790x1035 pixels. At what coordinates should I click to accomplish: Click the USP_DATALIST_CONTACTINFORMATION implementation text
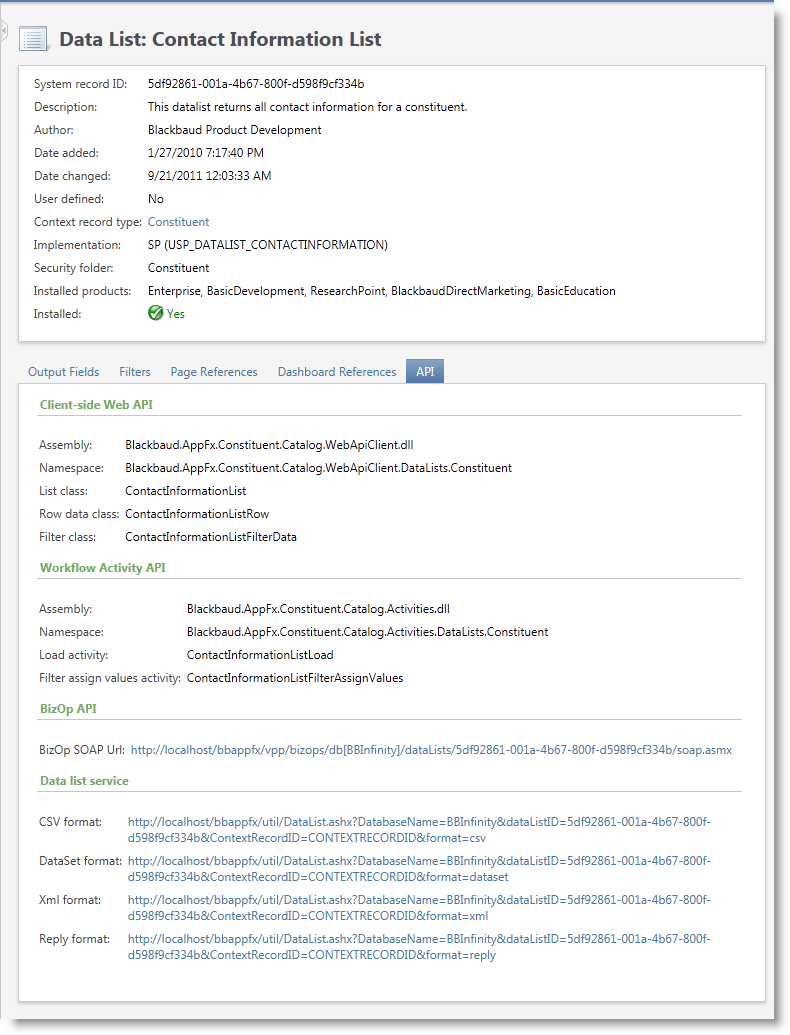pos(267,245)
